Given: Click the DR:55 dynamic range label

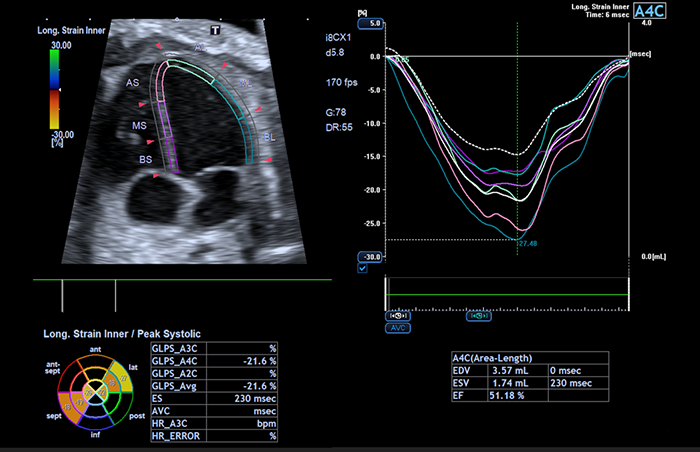Looking at the screenshot, I should coord(339,127).
